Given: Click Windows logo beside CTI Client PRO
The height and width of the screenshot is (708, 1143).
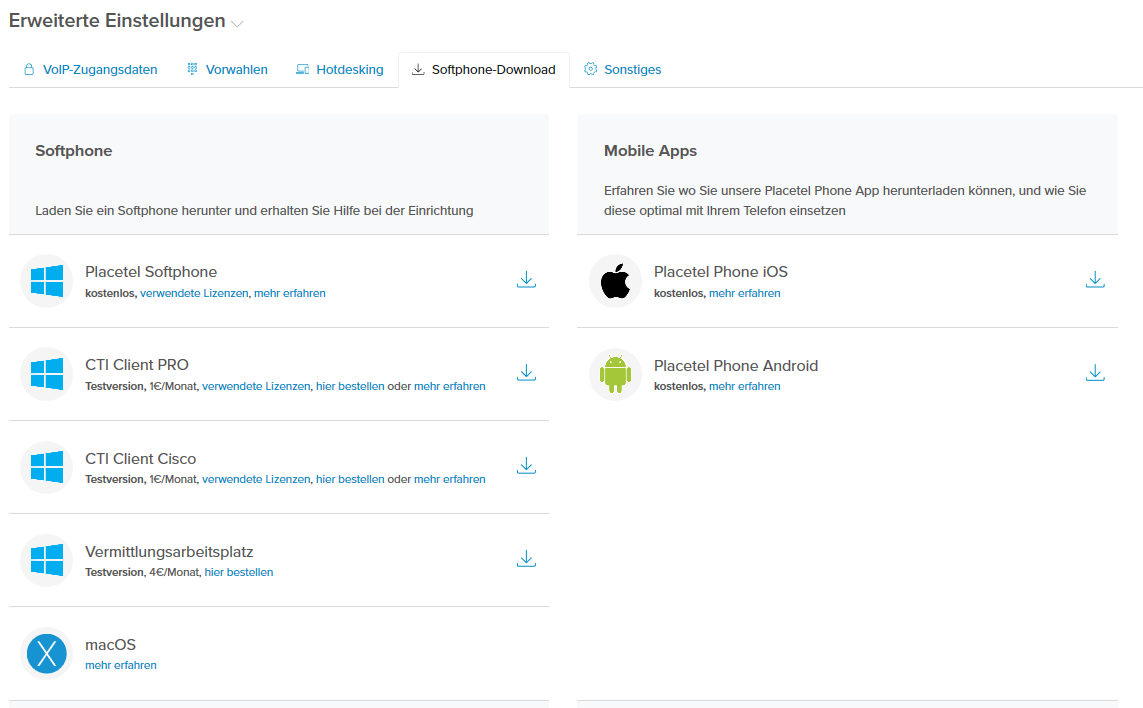Looking at the screenshot, I should coord(47,374).
